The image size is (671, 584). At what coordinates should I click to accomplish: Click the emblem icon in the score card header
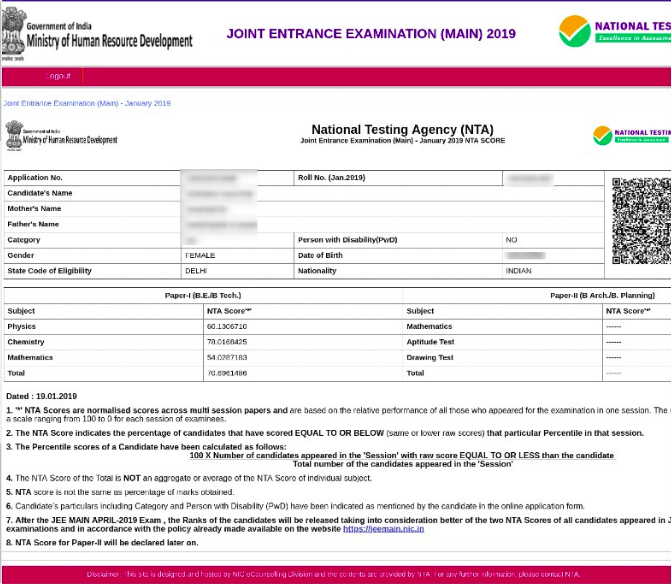tap(14, 135)
